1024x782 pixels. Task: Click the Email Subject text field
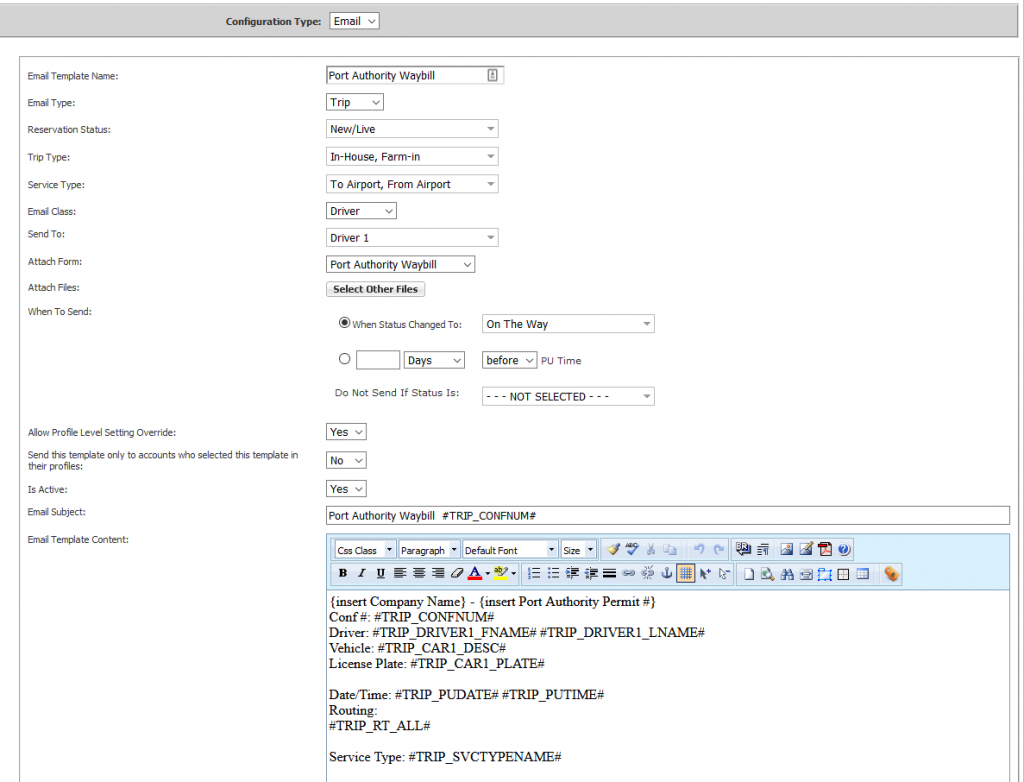[x=668, y=515]
